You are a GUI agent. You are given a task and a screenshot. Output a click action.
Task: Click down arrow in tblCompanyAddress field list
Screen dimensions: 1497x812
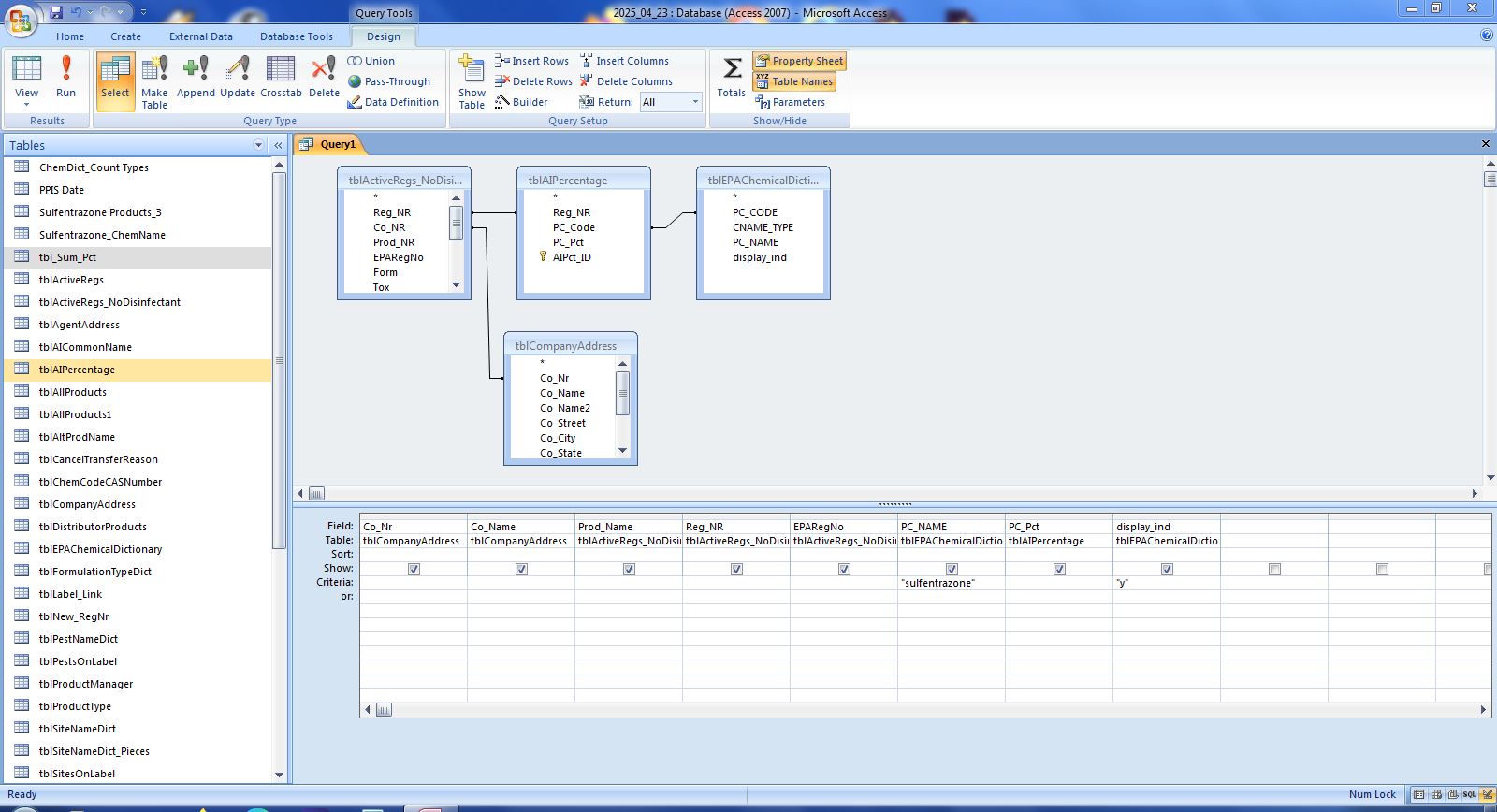622,450
